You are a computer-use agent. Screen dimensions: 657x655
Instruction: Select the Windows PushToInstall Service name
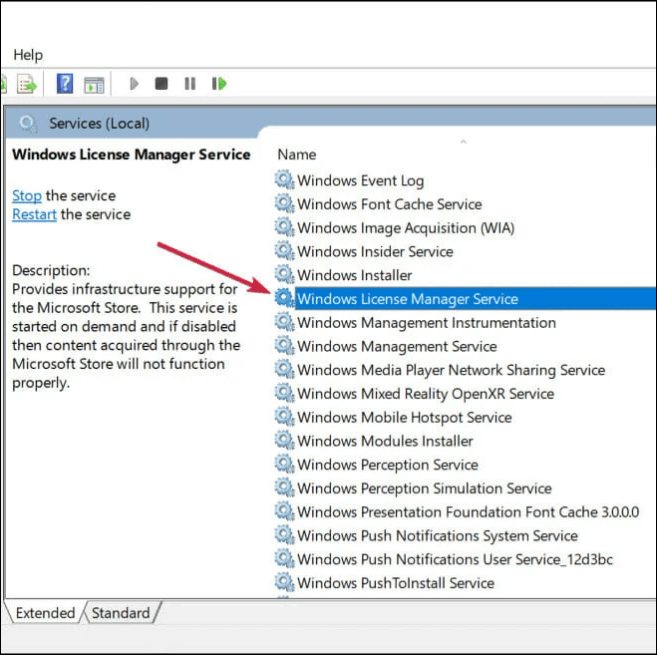[396, 583]
